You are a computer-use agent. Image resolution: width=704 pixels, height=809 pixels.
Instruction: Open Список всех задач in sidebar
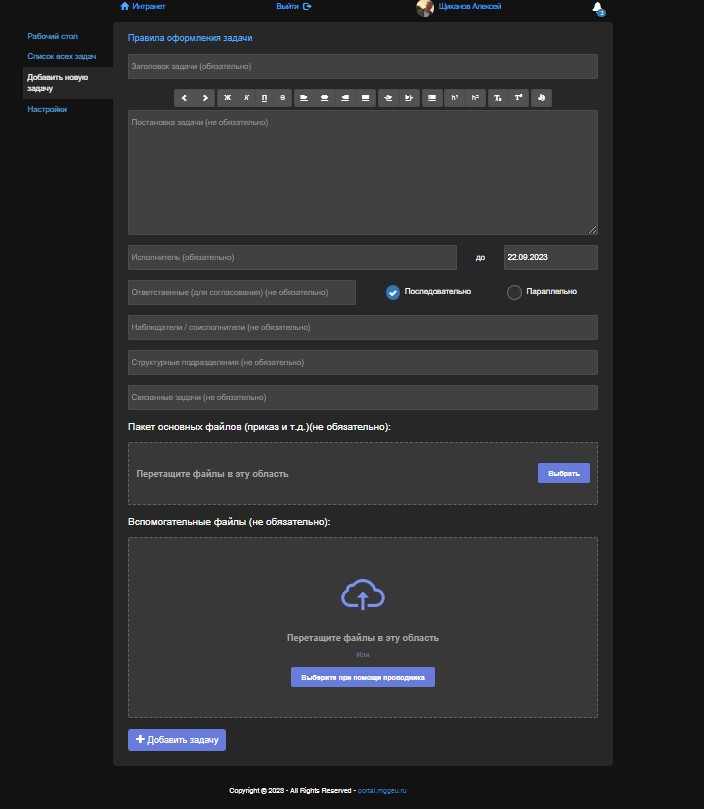click(61, 56)
